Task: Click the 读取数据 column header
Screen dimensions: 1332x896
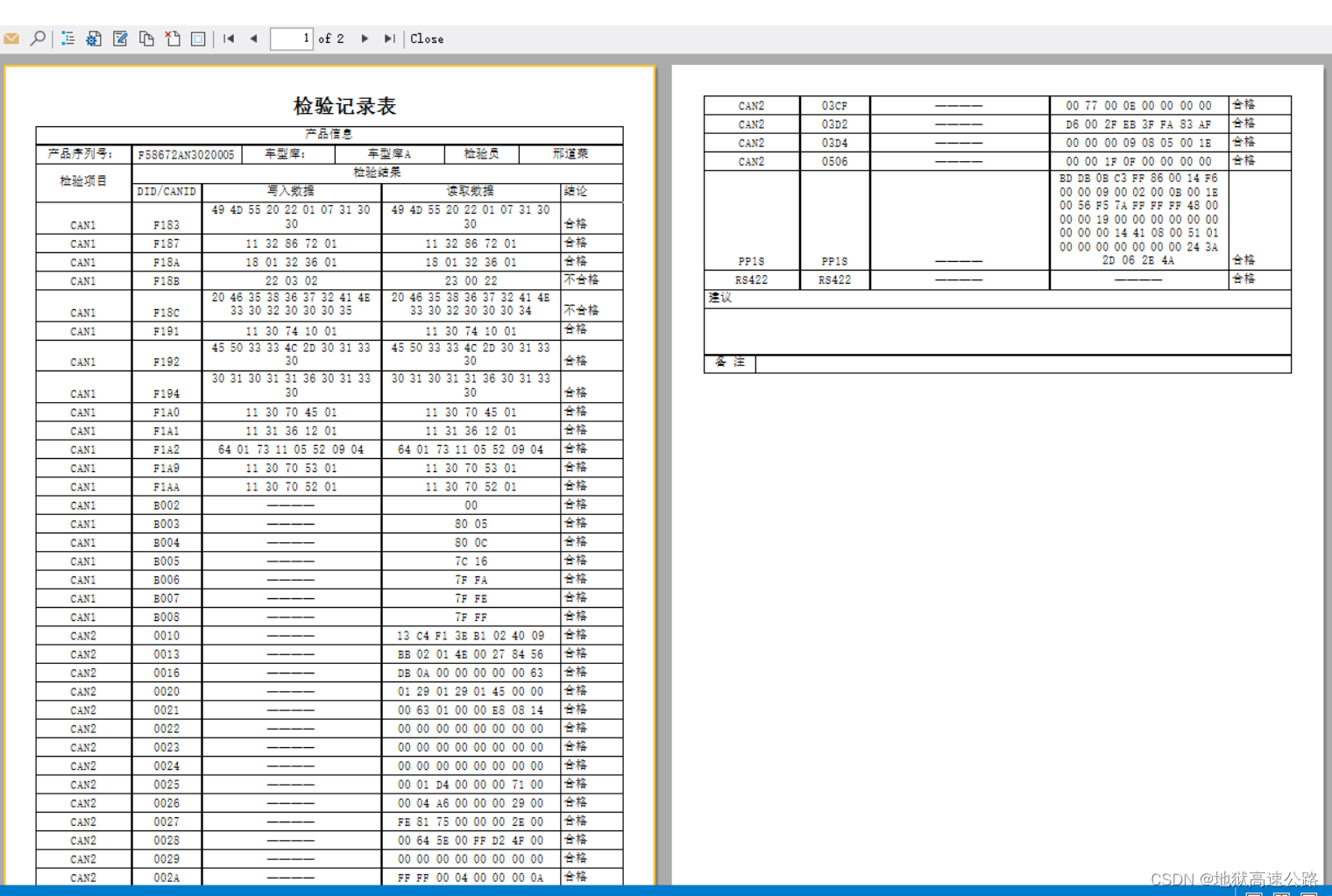Action: point(471,191)
